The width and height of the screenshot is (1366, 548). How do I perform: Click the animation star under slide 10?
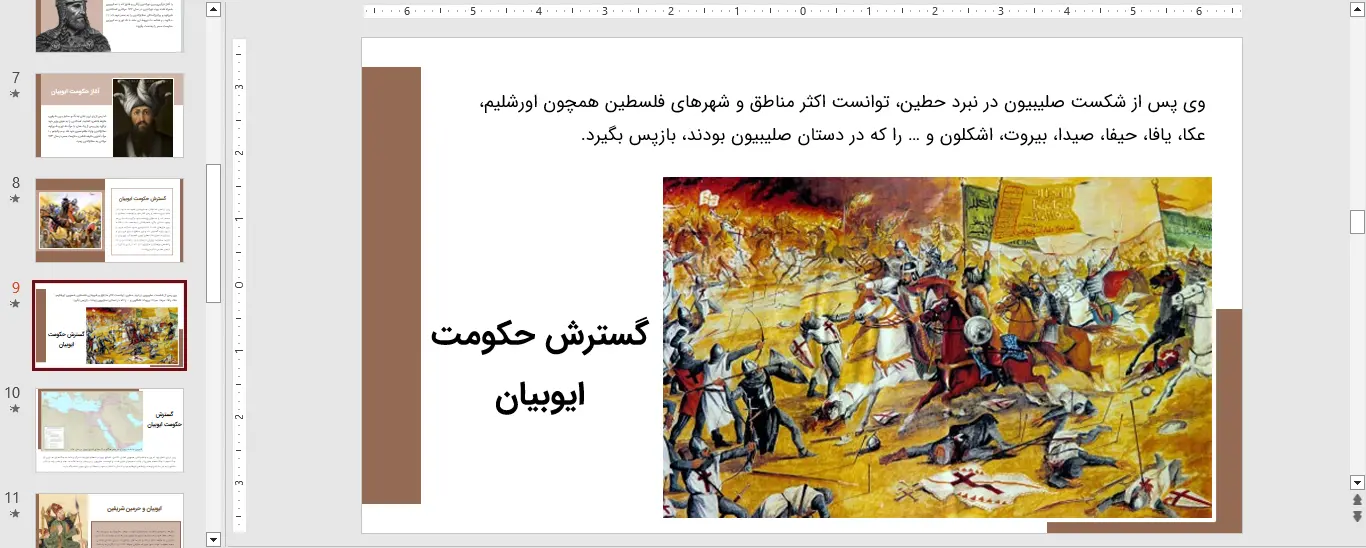[x=14, y=409]
